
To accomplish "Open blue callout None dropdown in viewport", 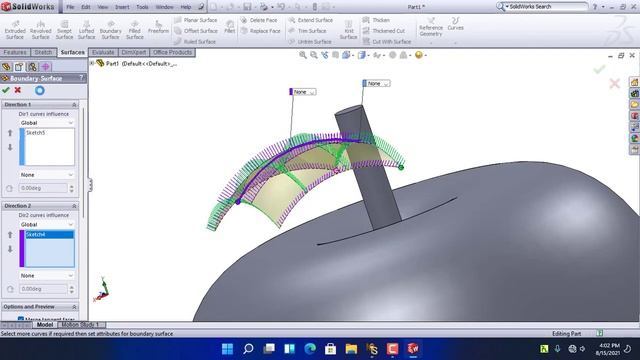I will click(376, 83).
